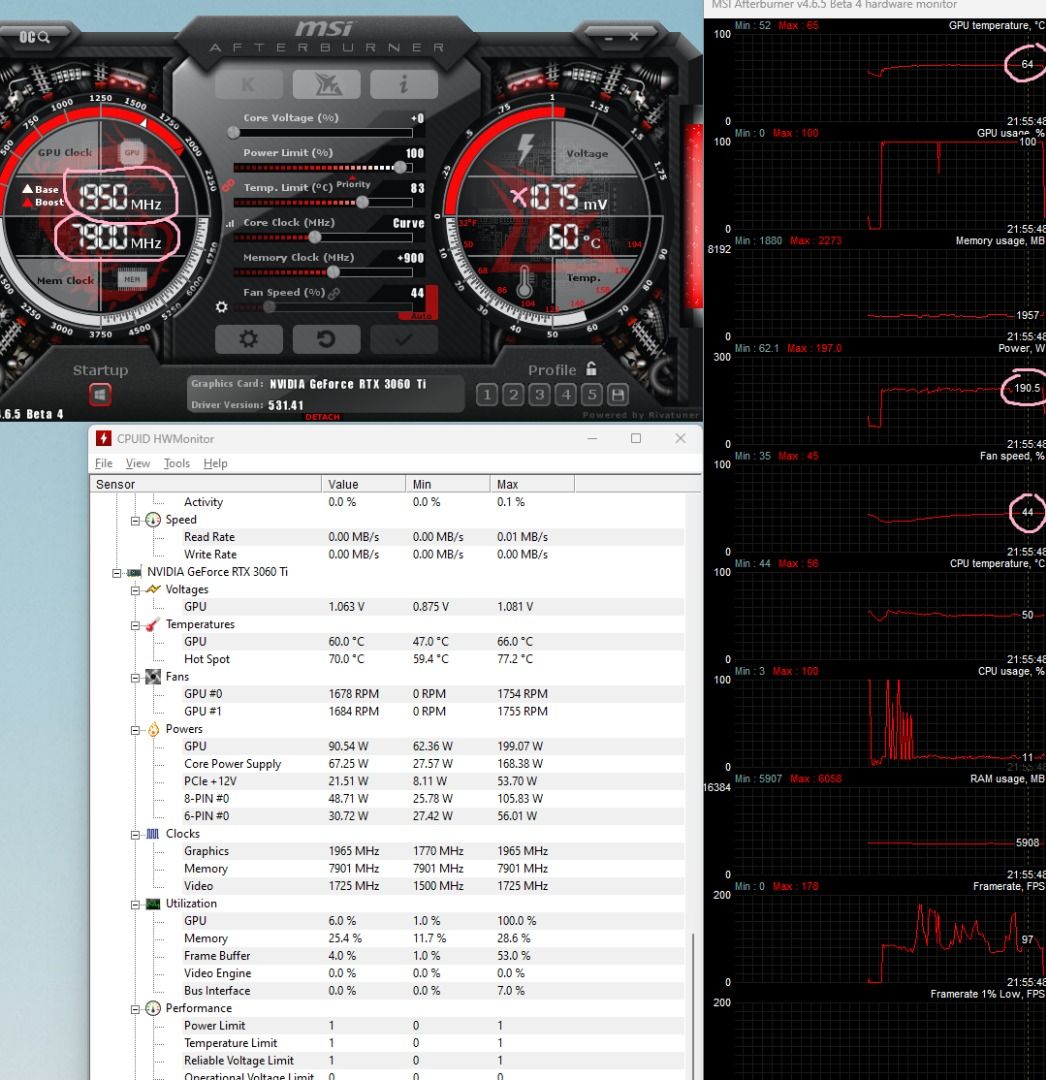Click the MEM chip icon in the clock gauge
This screenshot has height=1080, width=1046.
click(132, 279)
